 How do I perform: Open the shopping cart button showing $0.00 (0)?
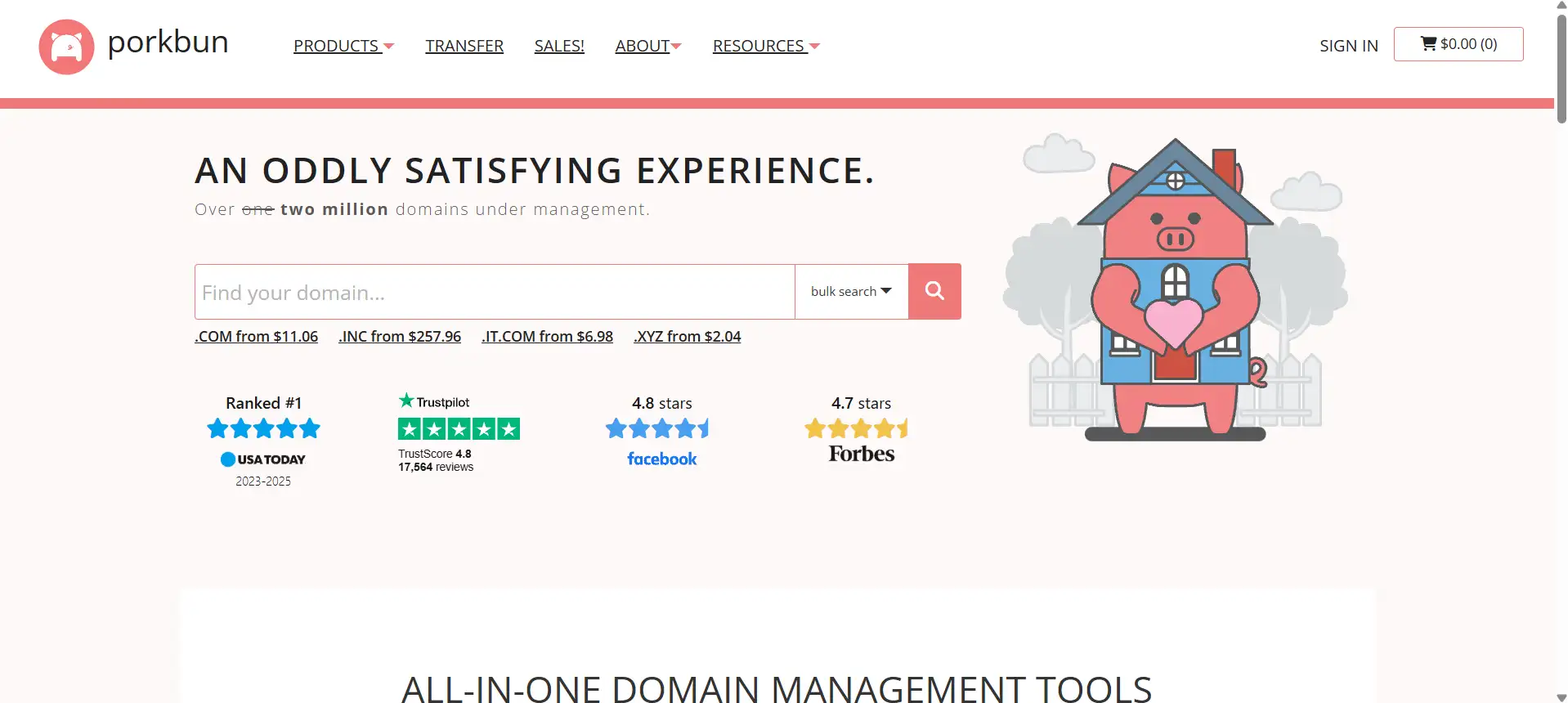(1458, 44)
